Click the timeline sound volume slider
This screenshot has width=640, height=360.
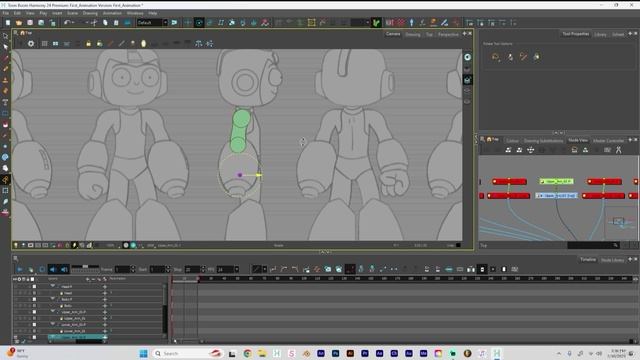click(85, 267)
